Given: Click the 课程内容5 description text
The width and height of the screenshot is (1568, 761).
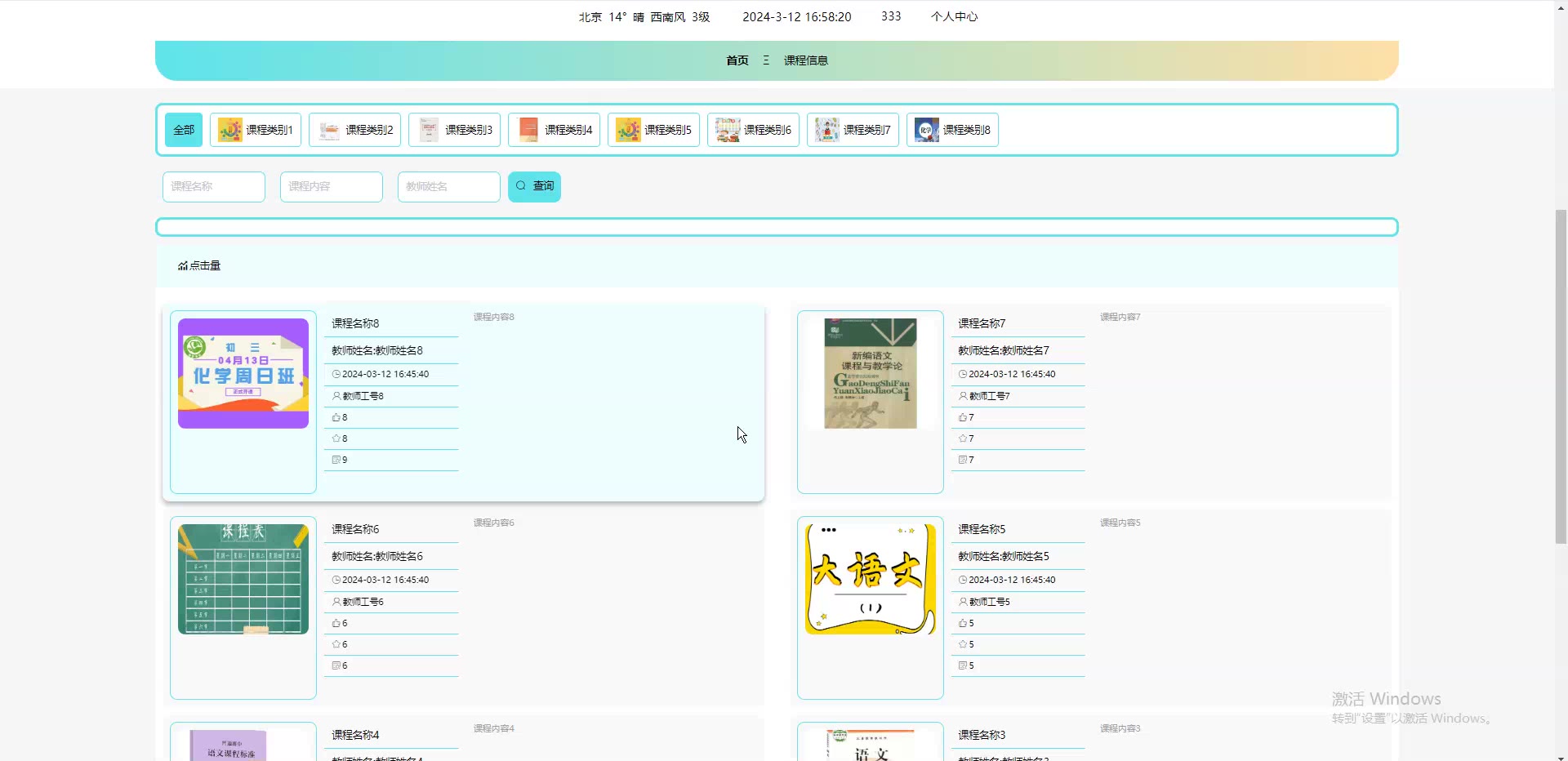Looking at the screenshot, I should [1120, 523].
